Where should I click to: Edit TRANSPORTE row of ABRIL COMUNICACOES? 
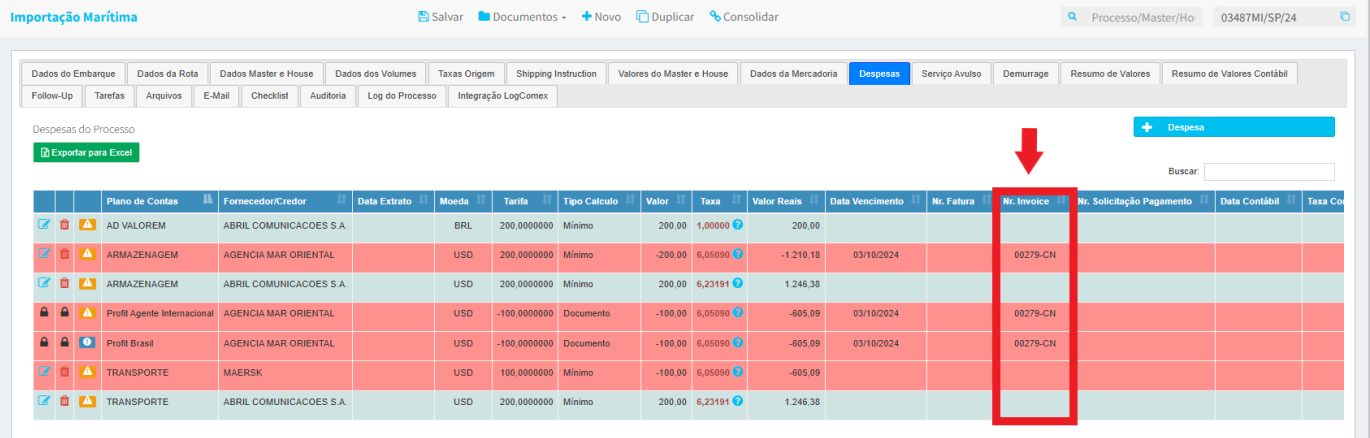pyautogui.click(x=44, y=401)
